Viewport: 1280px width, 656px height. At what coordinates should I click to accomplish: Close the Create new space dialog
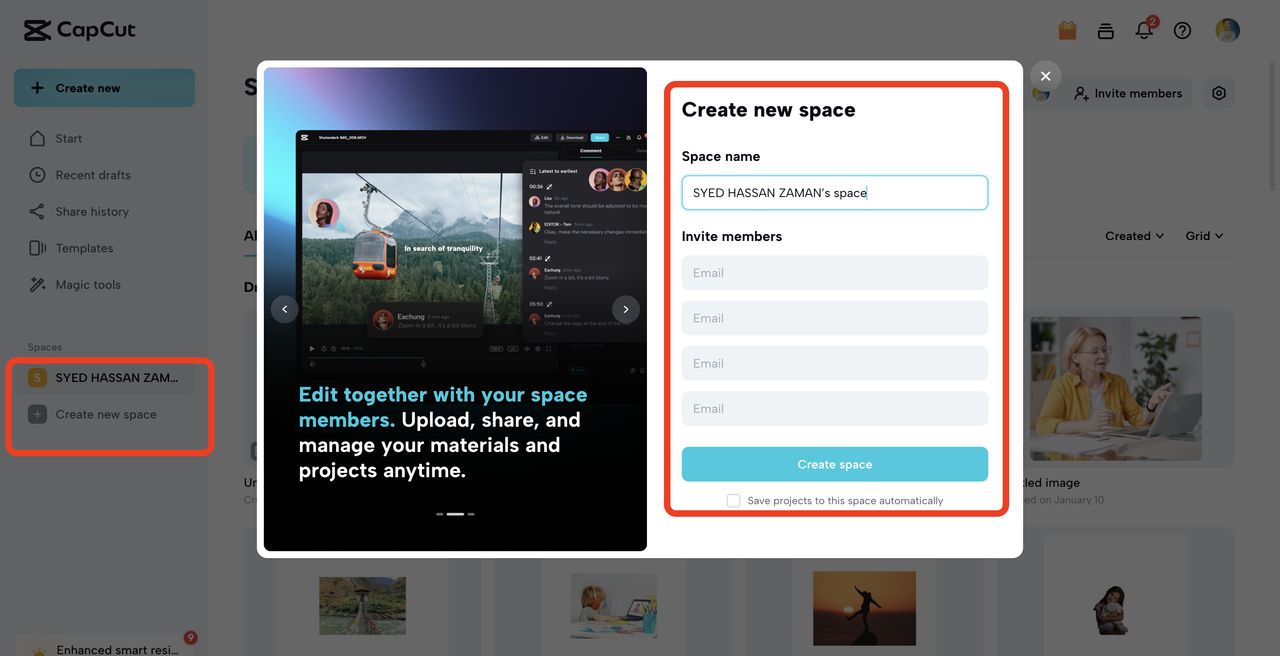1045,76
